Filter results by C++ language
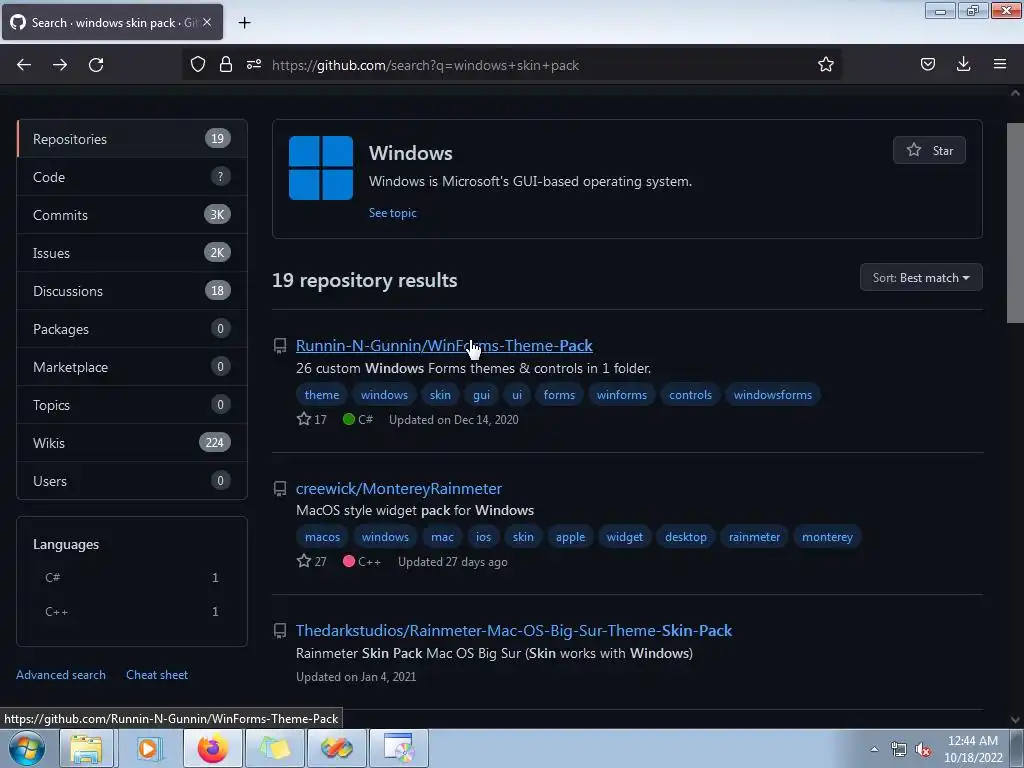This screenshot has height=768, width=1024. pyautogui.click(x=132, y=611)
